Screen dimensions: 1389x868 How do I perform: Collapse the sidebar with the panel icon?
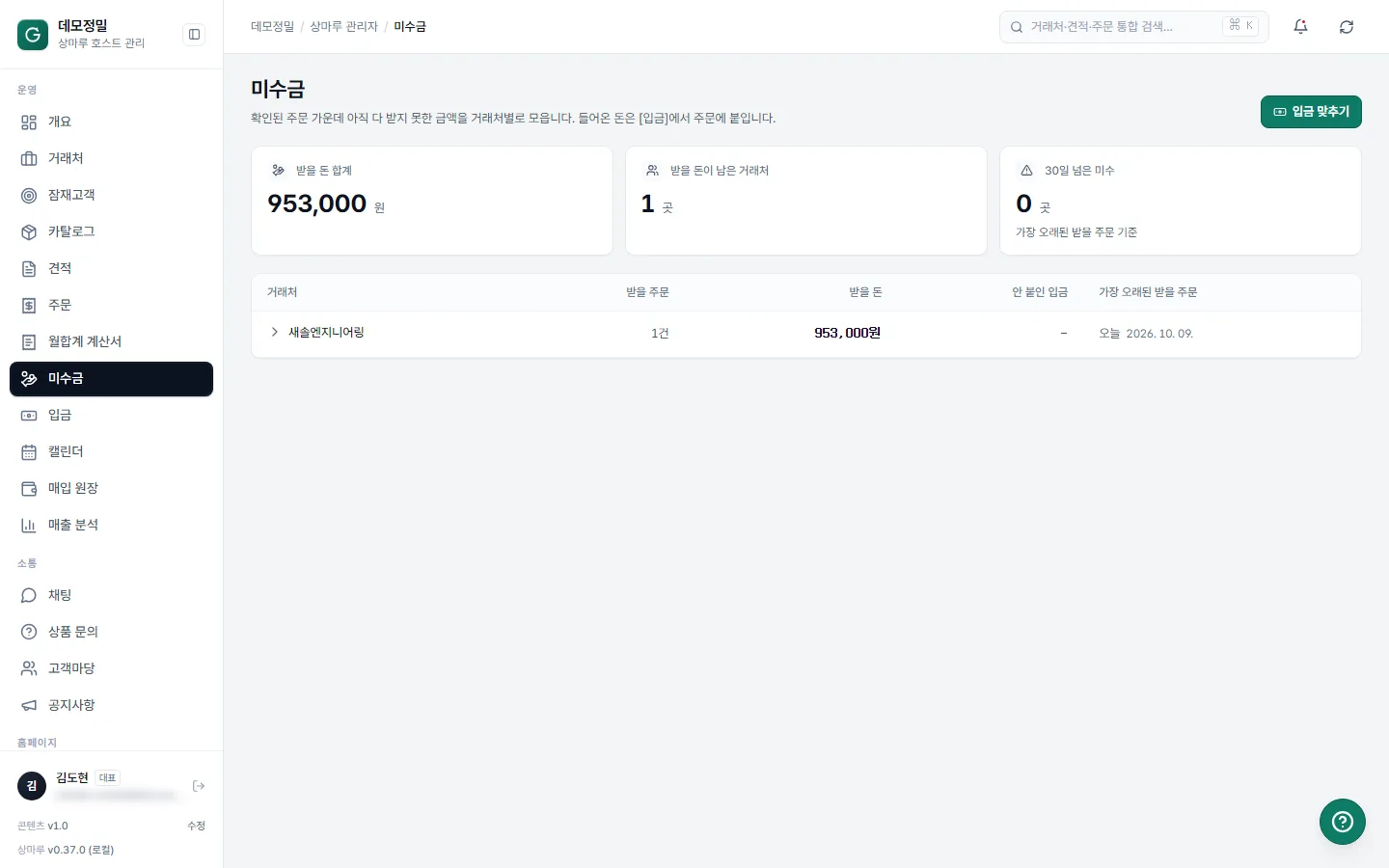194,35
